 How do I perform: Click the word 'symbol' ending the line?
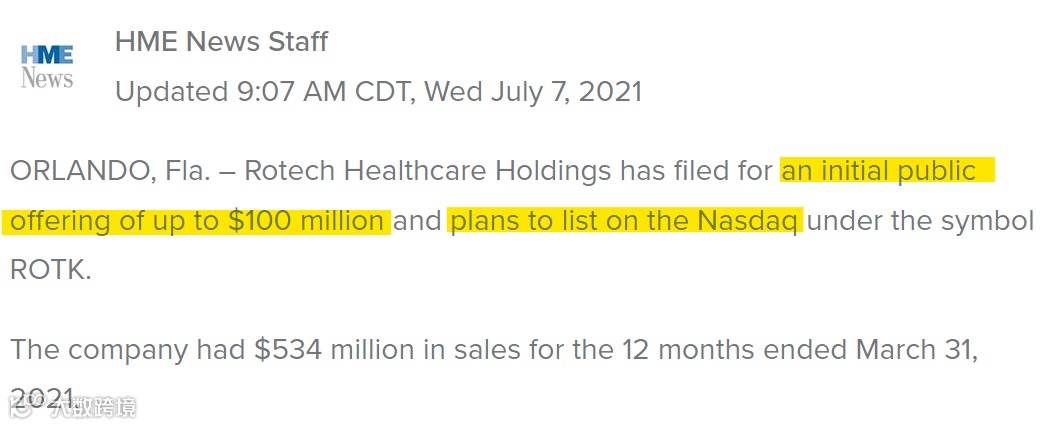click(x=987, y=221)
